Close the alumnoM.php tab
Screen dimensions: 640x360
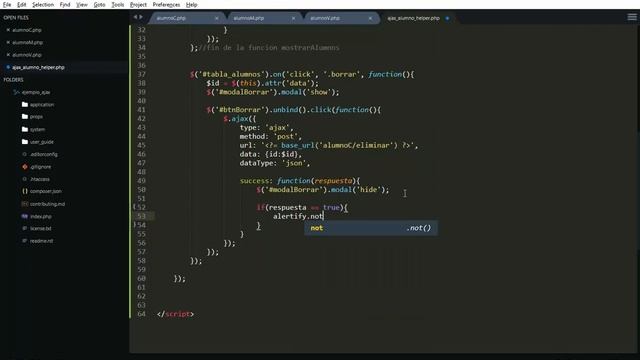click(x=293, y=18)
